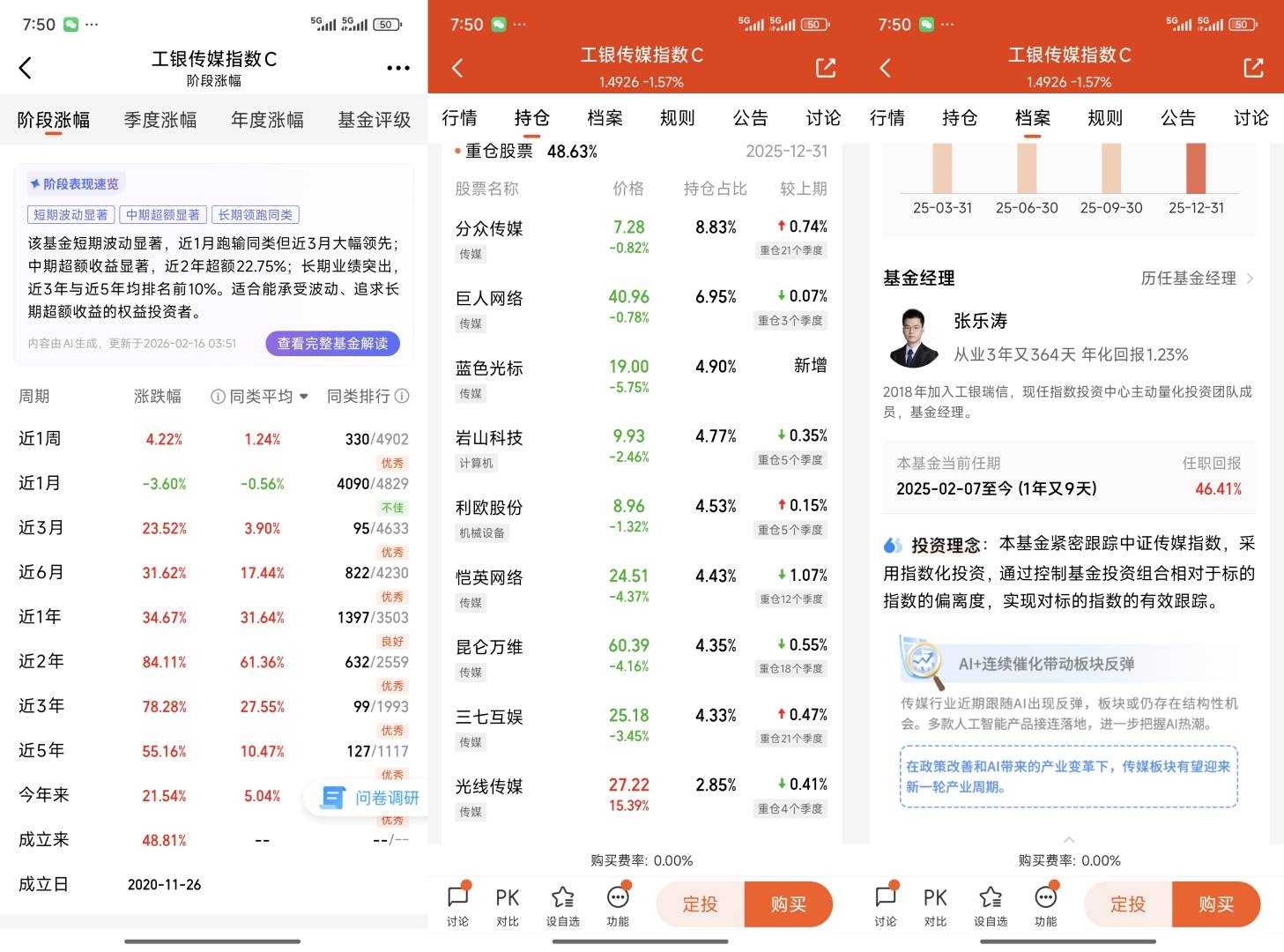Tap the 成立日 2020-11-26 value
Viewport: 1284px width, 952px height.
coord(164,884)
